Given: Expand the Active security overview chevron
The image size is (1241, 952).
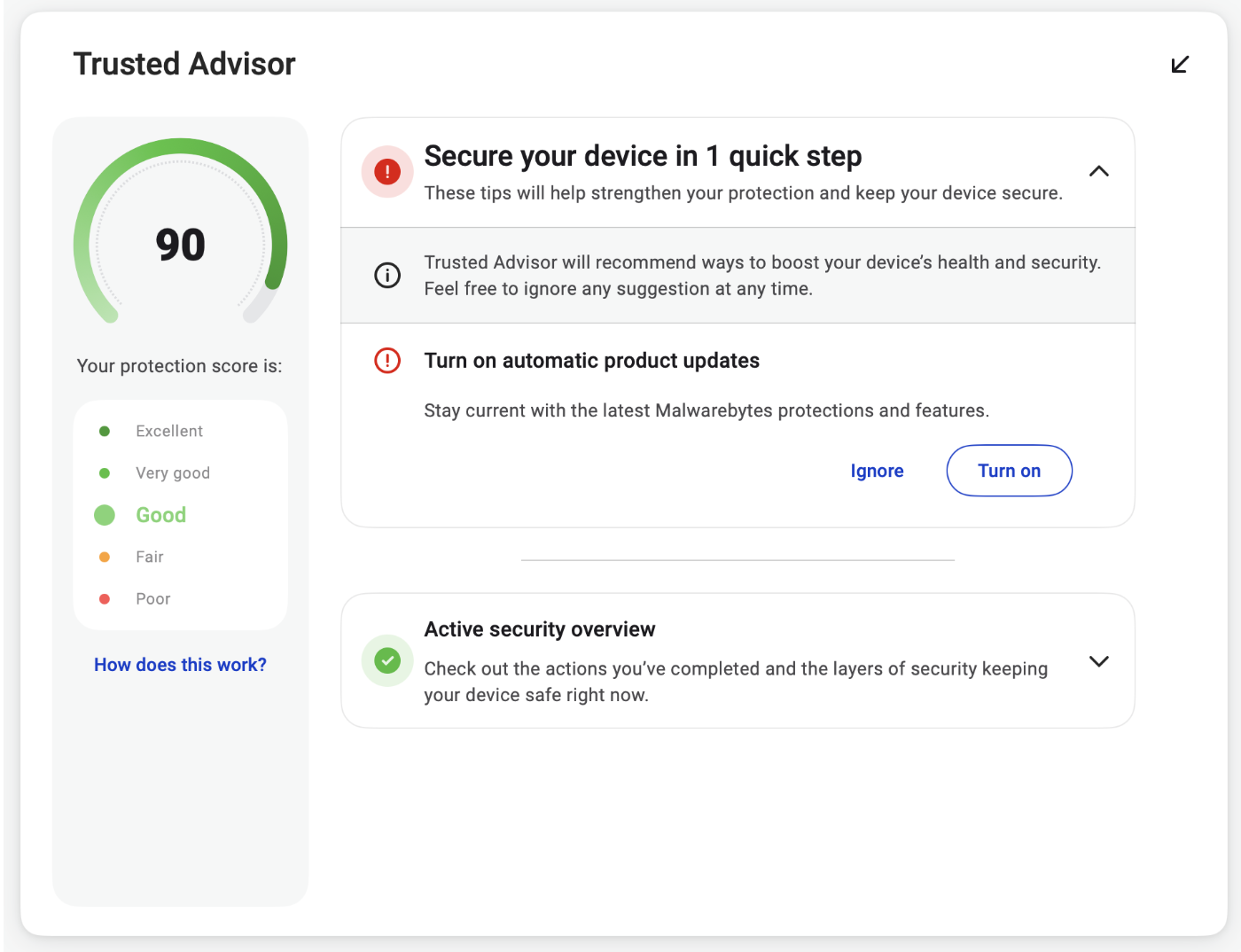Looking at the screenshot, I should pos(1099,661).
